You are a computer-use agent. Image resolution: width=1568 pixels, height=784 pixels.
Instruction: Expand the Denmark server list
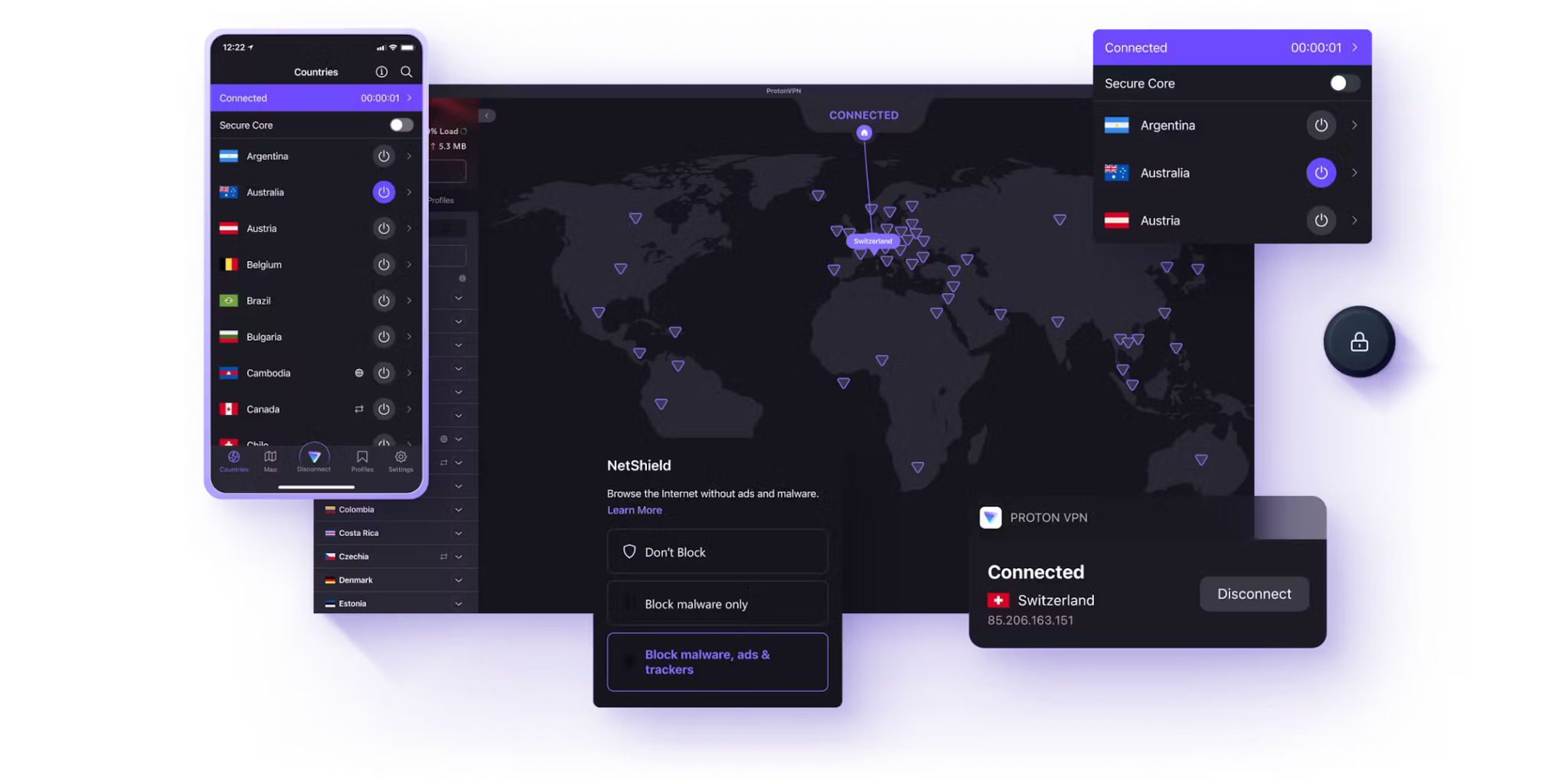tap(458, 580)
